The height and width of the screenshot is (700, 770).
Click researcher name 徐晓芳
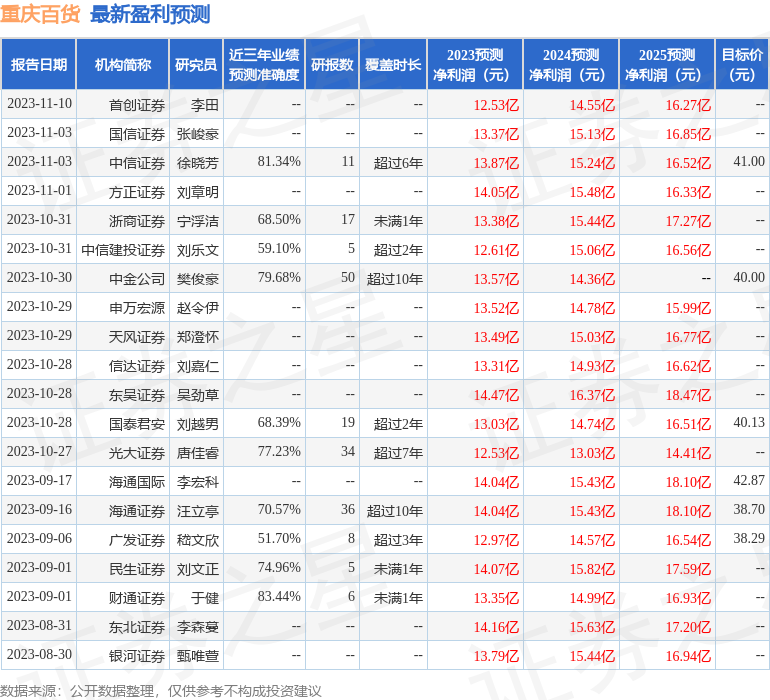(x=198, y=163)
